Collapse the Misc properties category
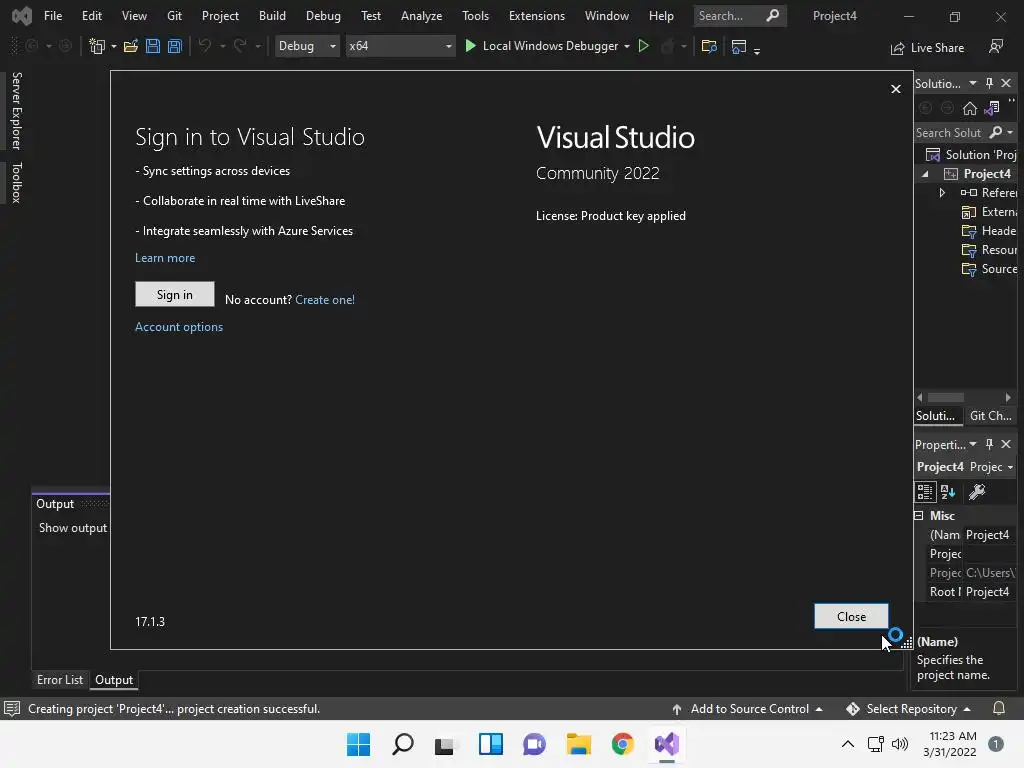This screenshot has height=768, width=1024. (x=919, y=515)
